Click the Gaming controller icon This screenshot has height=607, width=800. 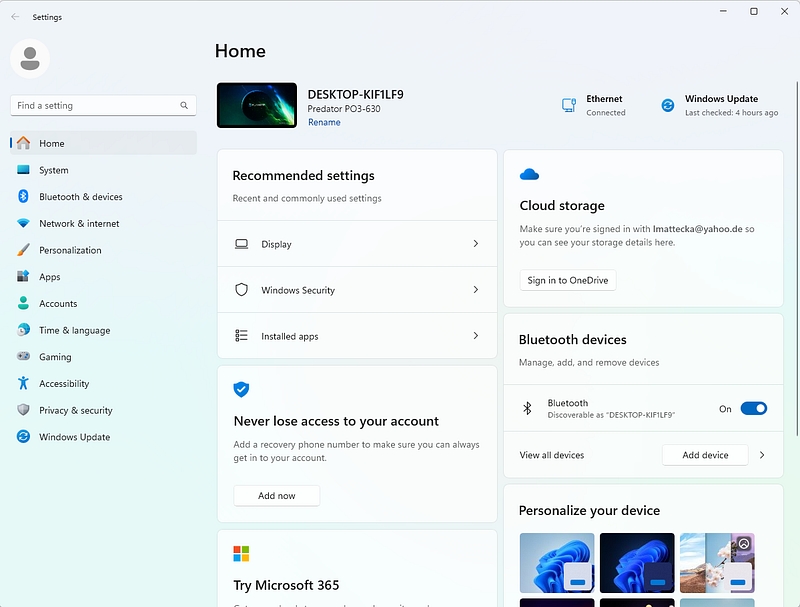pyautogui.click(x=23, y=357)
